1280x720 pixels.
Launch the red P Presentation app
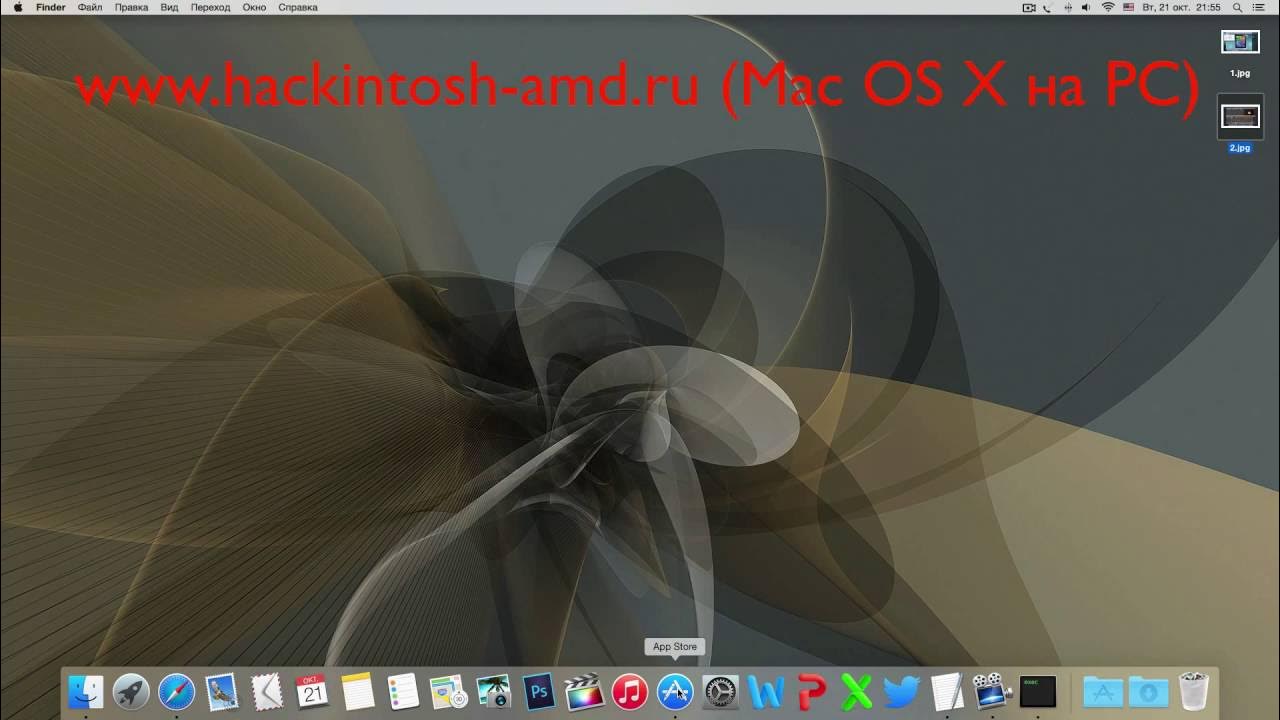(x=811, y=691)
